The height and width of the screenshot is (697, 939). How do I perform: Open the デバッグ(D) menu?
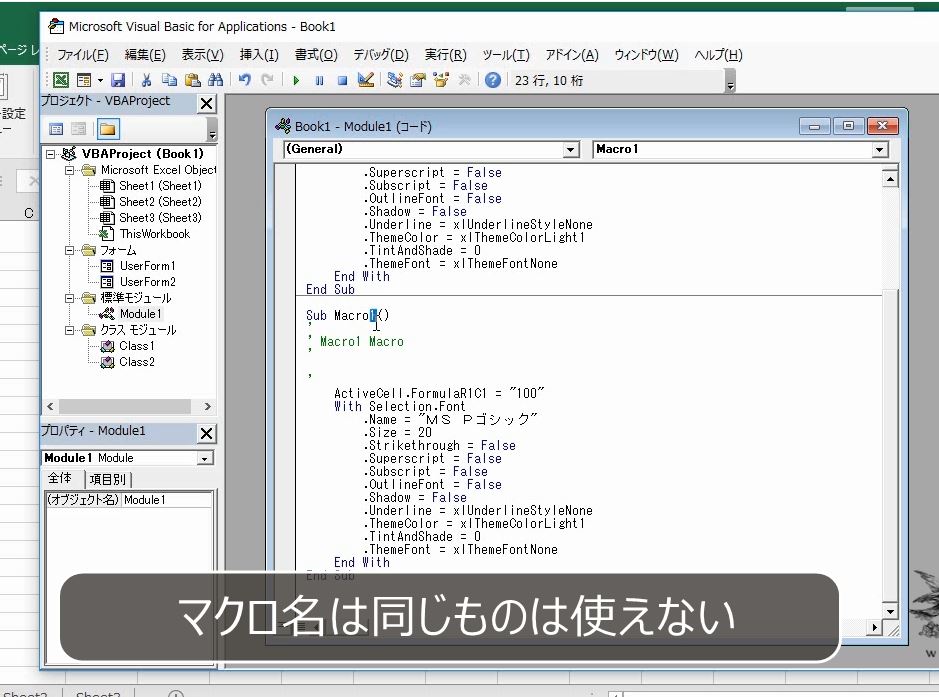[381, 55]
